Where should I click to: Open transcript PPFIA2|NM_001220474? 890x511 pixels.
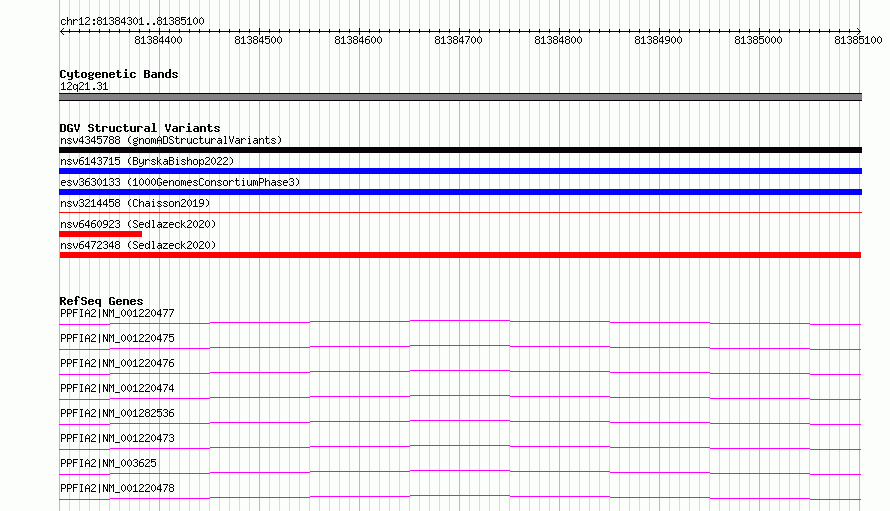[117, 388]
